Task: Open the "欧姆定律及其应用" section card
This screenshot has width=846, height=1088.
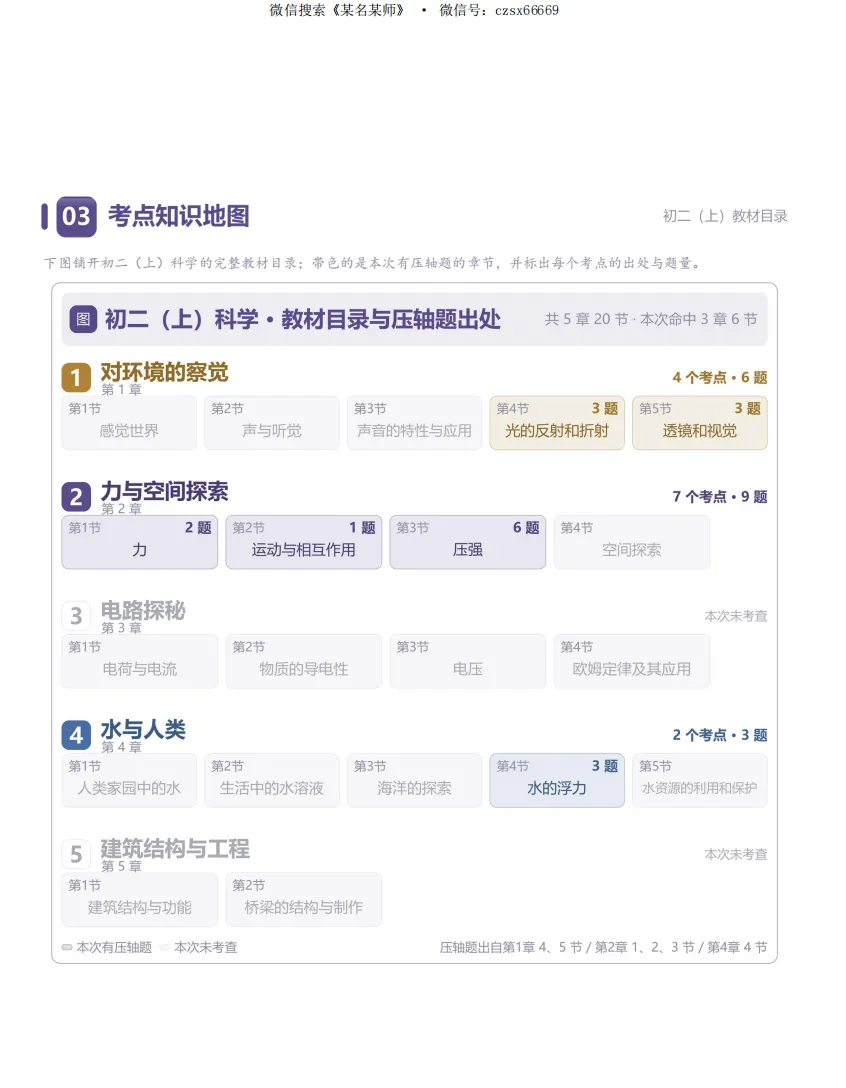Action: click(632, 661)
